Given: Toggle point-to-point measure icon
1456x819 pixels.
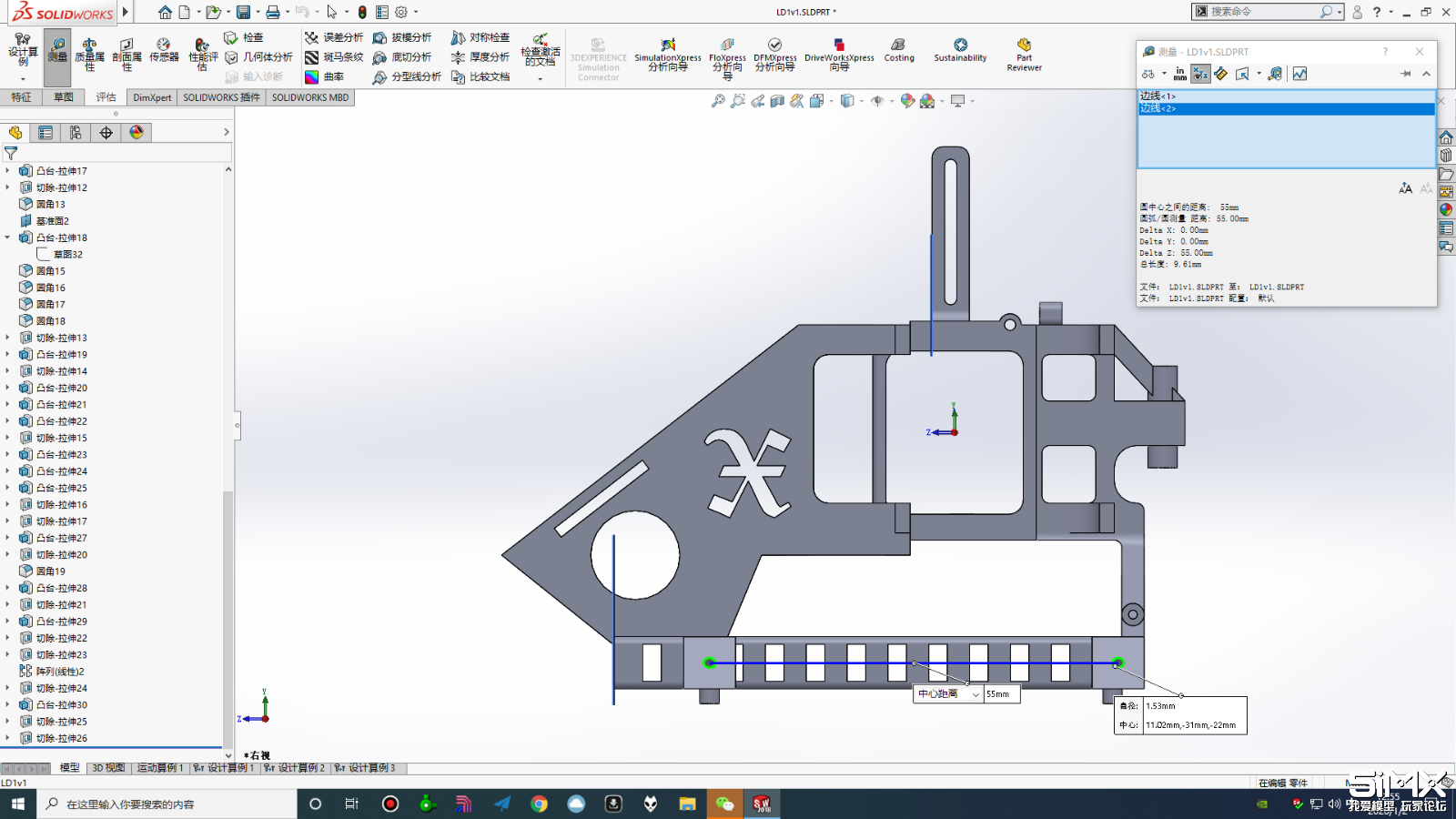Looking at the screenshot, I should coord(1221,74).
